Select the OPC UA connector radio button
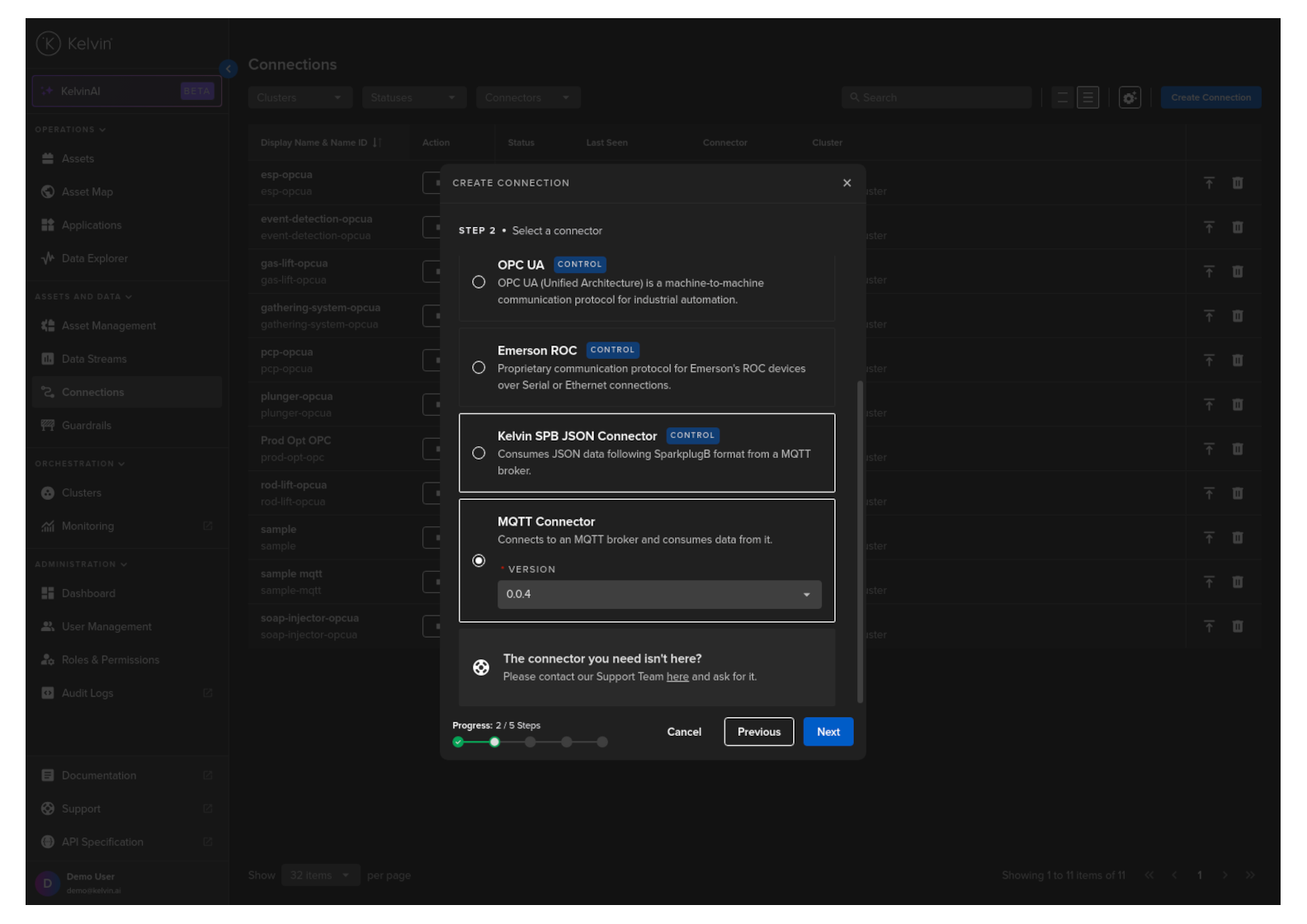Screen dimensions: 1307x924 479,282
